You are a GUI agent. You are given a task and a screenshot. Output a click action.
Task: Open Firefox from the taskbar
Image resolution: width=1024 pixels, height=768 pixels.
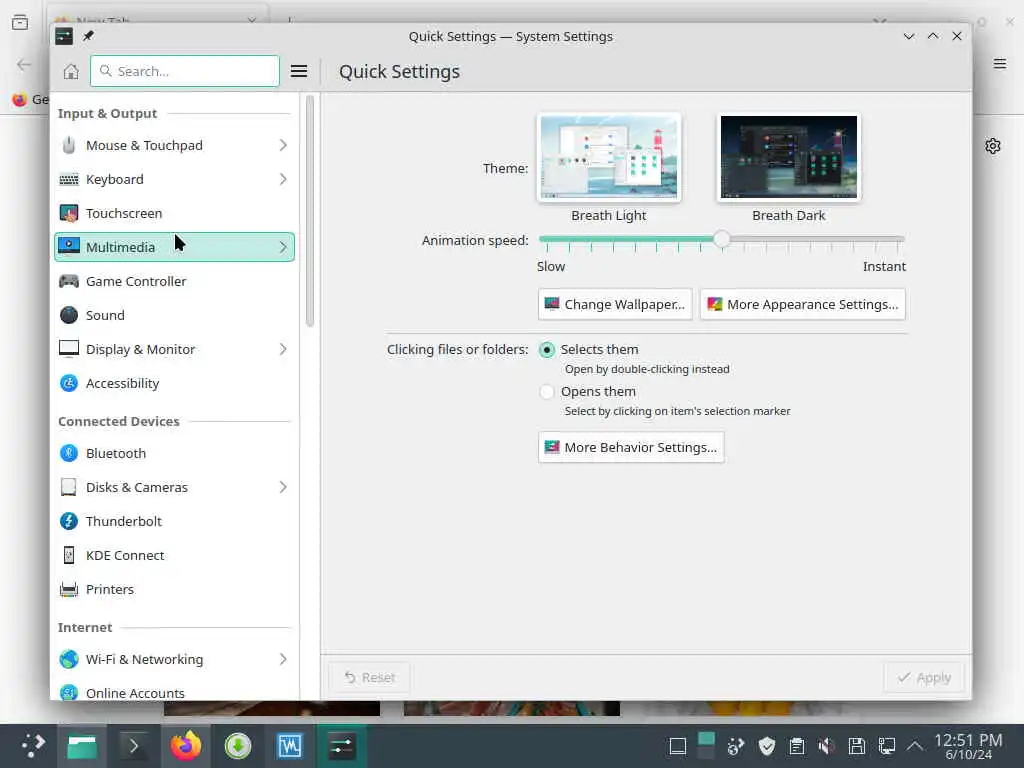coord(185,746)
